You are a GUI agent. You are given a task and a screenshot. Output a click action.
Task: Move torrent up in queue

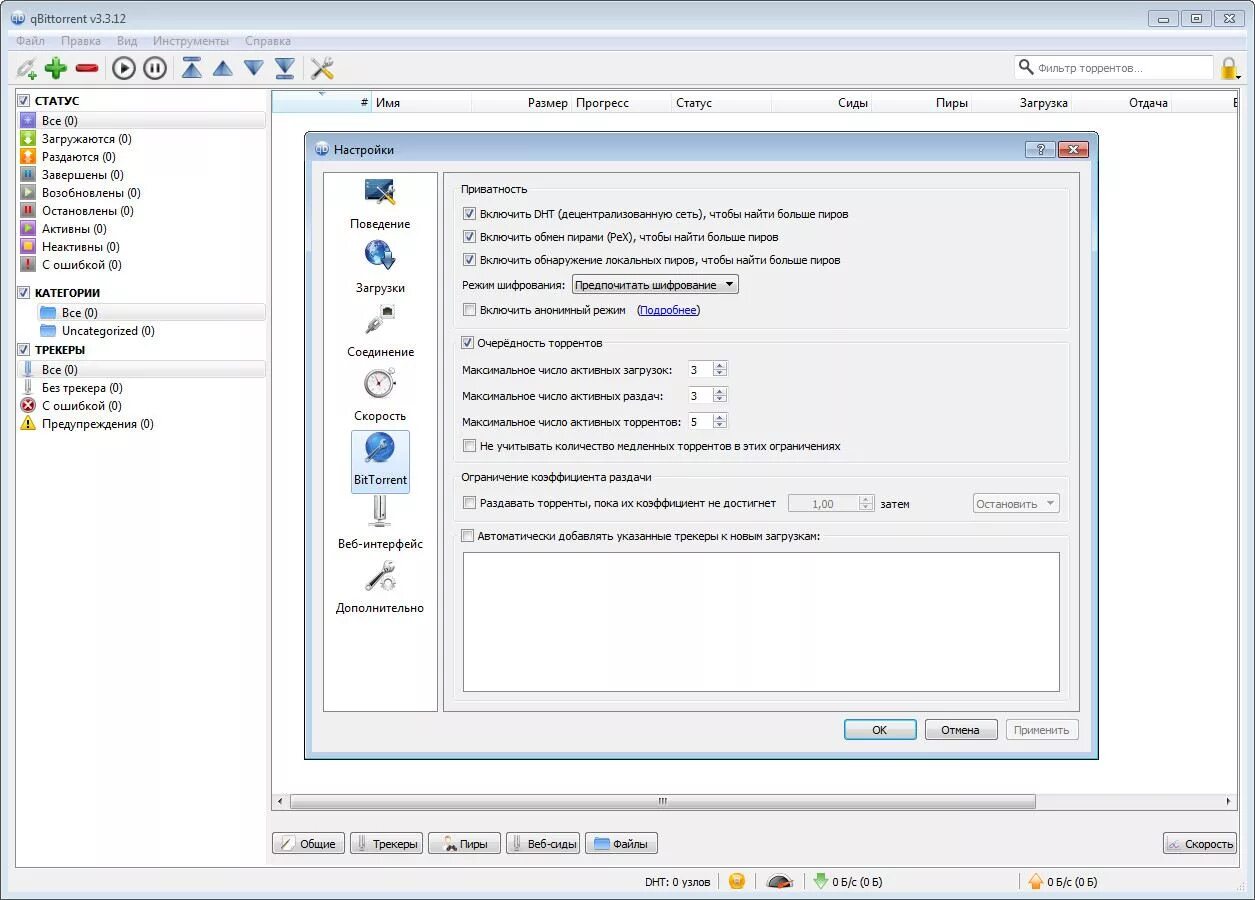(x=223, y=68)
